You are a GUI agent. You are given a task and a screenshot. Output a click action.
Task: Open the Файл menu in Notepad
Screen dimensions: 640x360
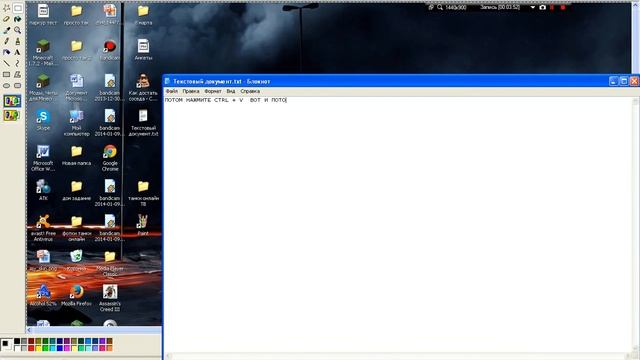pos(171,91)
